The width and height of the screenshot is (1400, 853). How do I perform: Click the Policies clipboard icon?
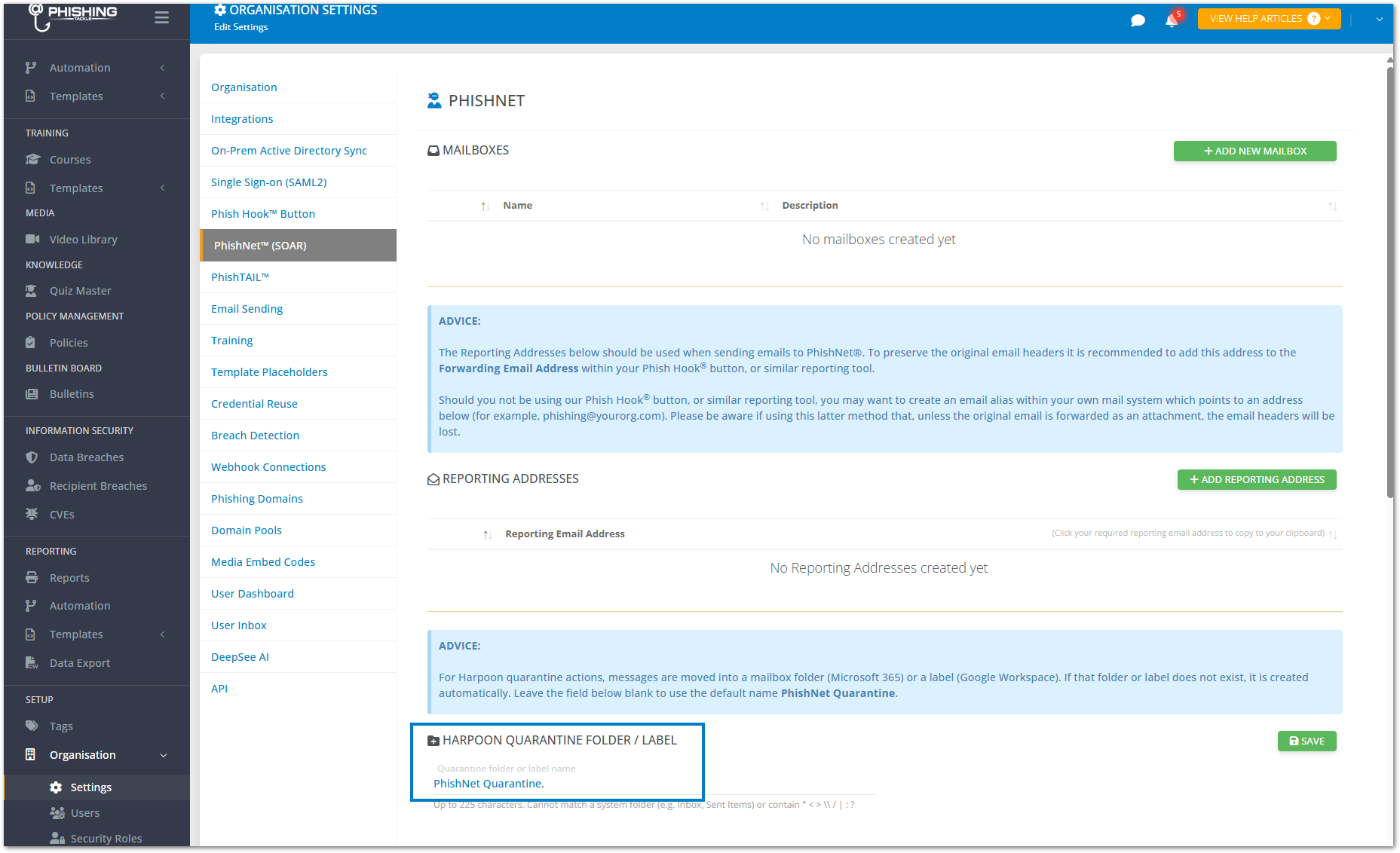[x=31, y=343]
